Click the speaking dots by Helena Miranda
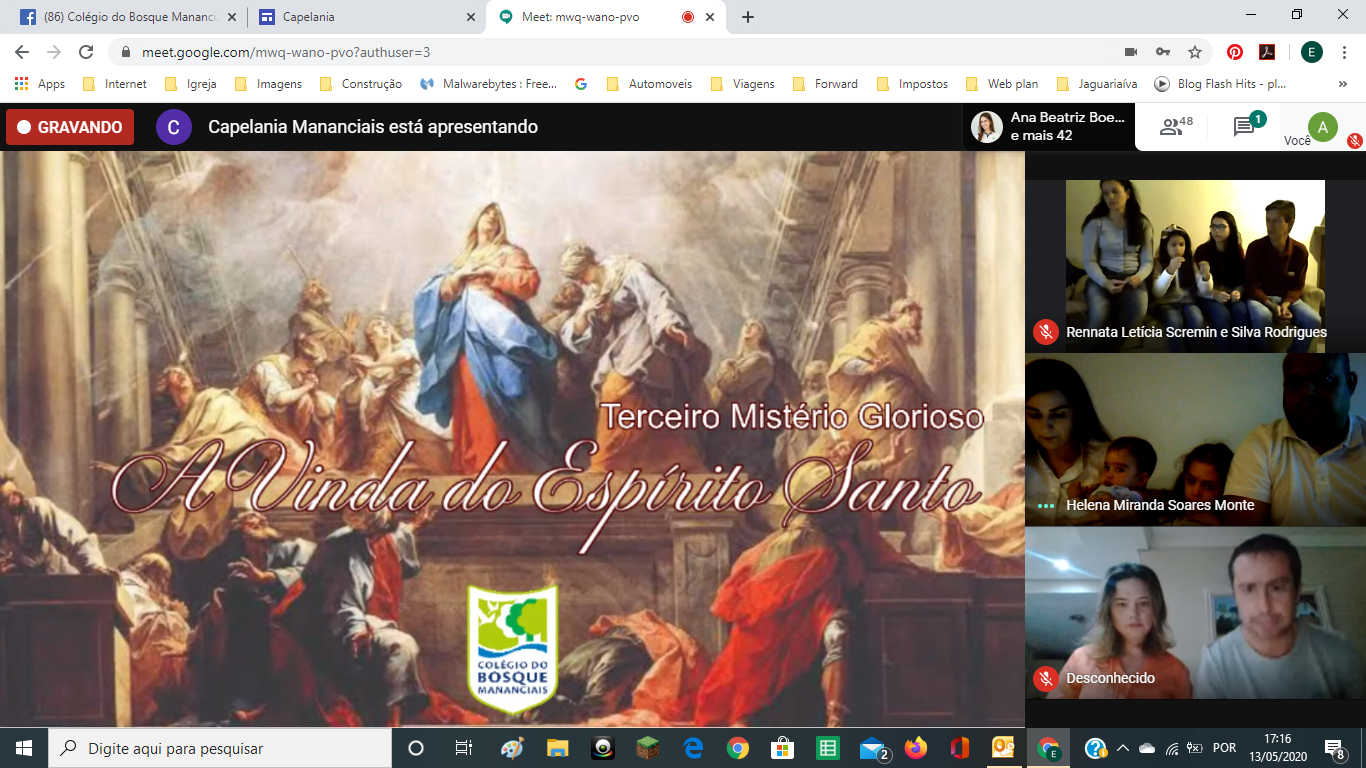This screenshot has height=768, width=1366. pyautogui.click(x=1046, y=506)
